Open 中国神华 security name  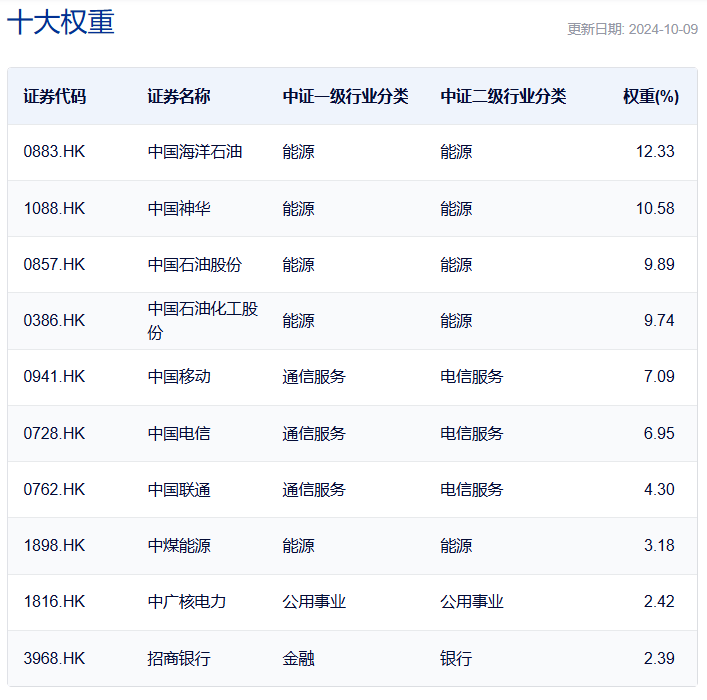[x=179, y=208]
